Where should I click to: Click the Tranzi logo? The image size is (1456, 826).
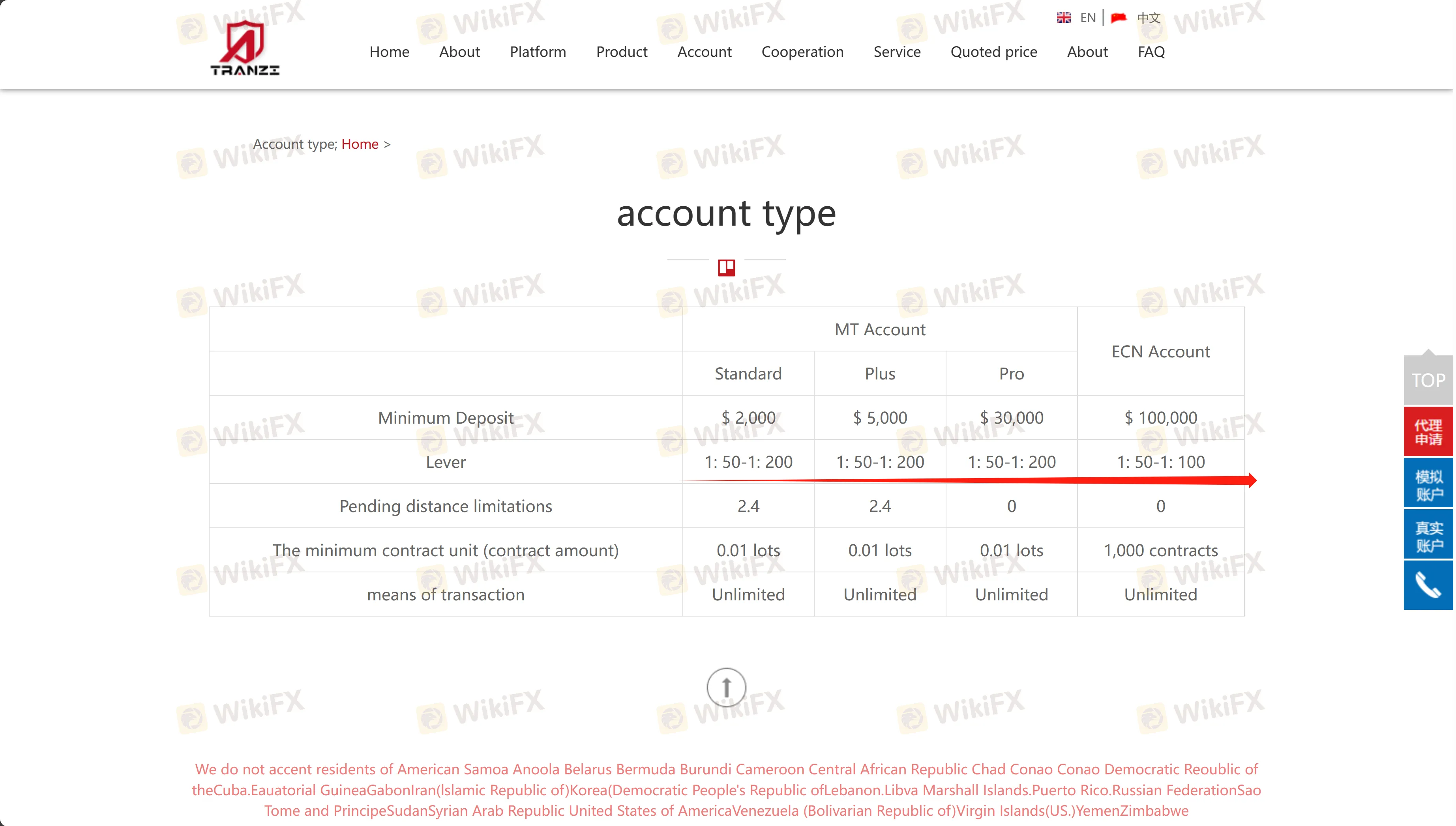coord(245,48)
